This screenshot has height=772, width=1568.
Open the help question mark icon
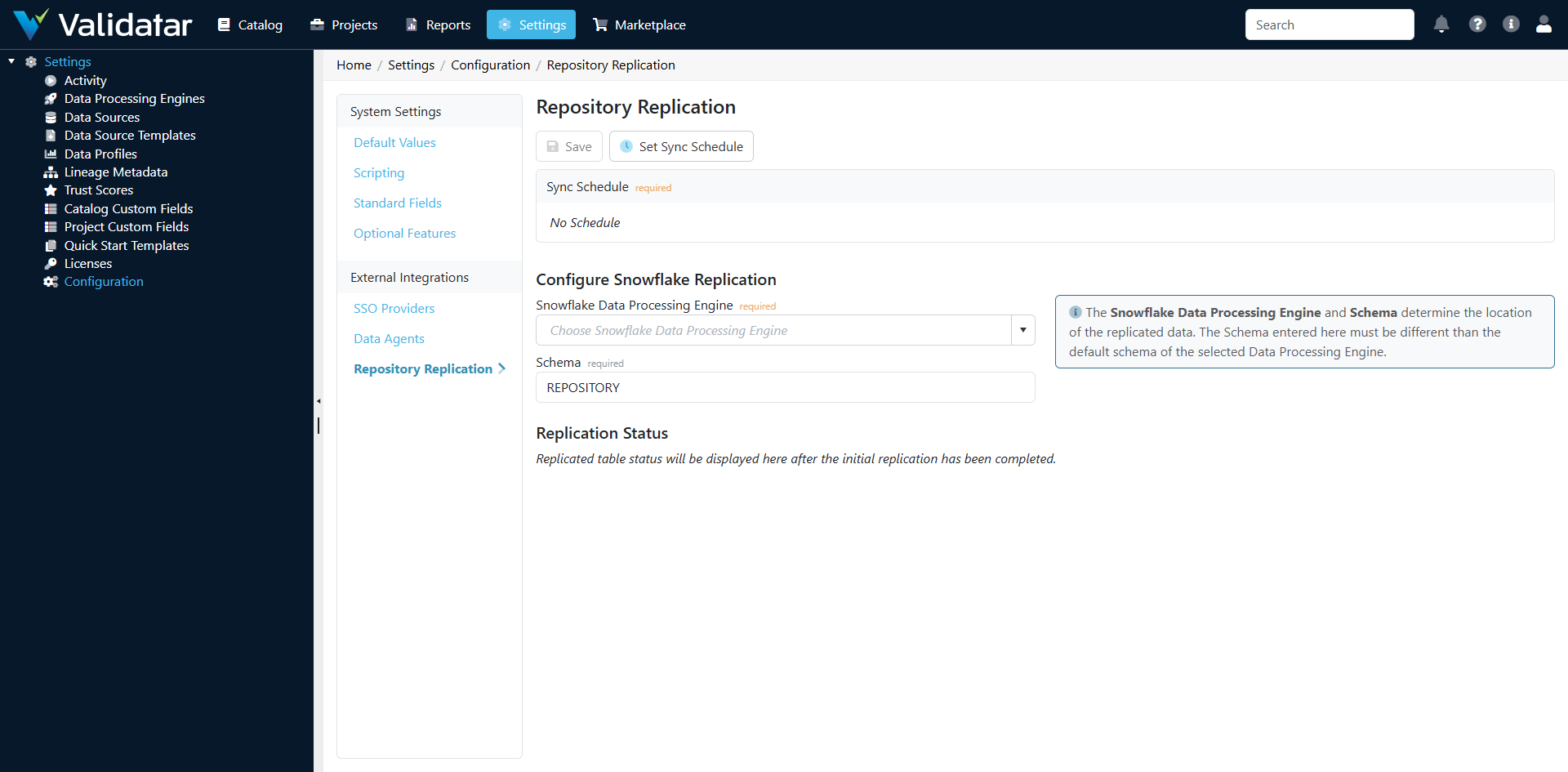pos(1477,25)
